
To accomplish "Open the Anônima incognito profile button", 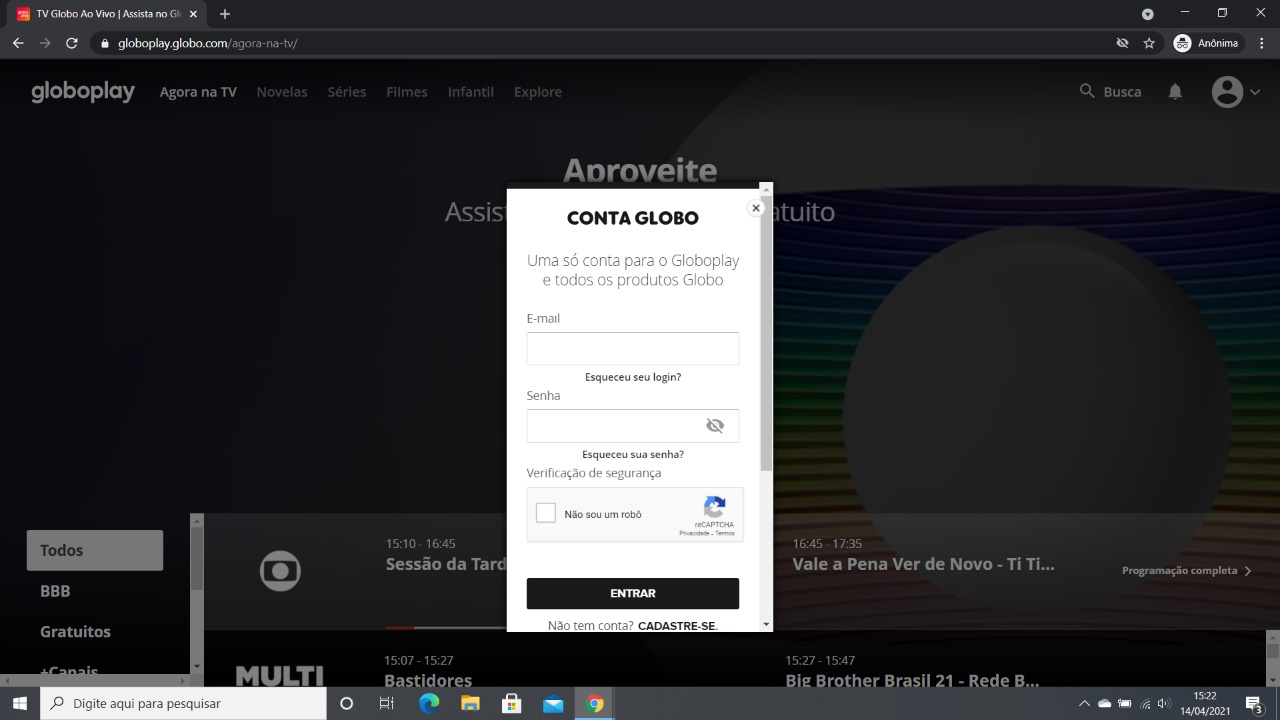I will (x=1207, y=43).
